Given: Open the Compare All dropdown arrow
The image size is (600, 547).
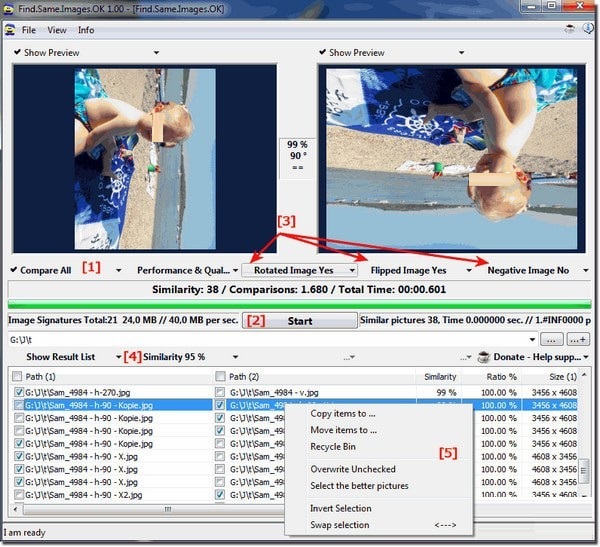Looking at the screenshot, I should pyautogui.click(x=119, y=270).
